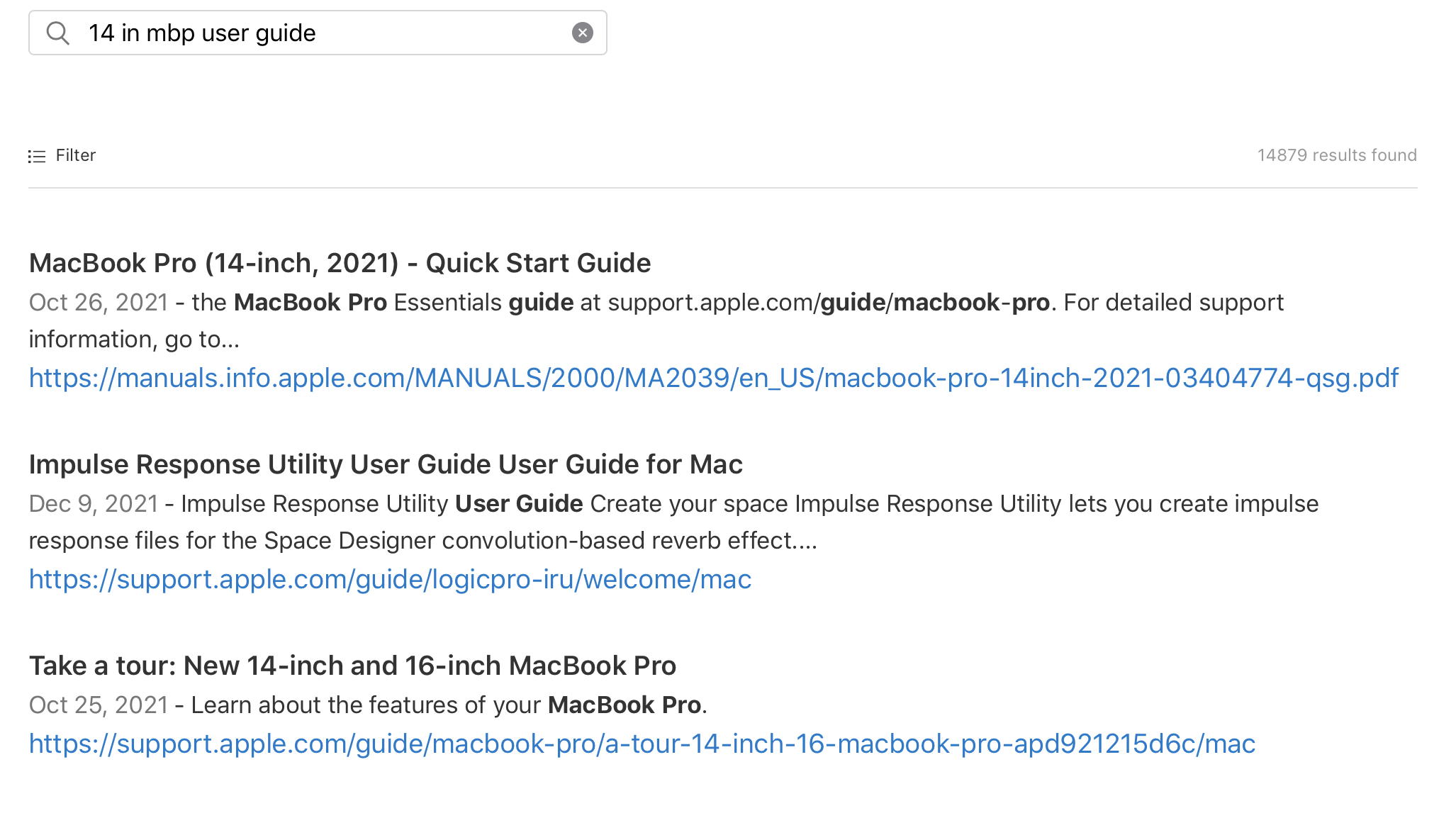Click the magnifying glass search icon
This screenshot has width=1456, height=818.
(57, 33)
